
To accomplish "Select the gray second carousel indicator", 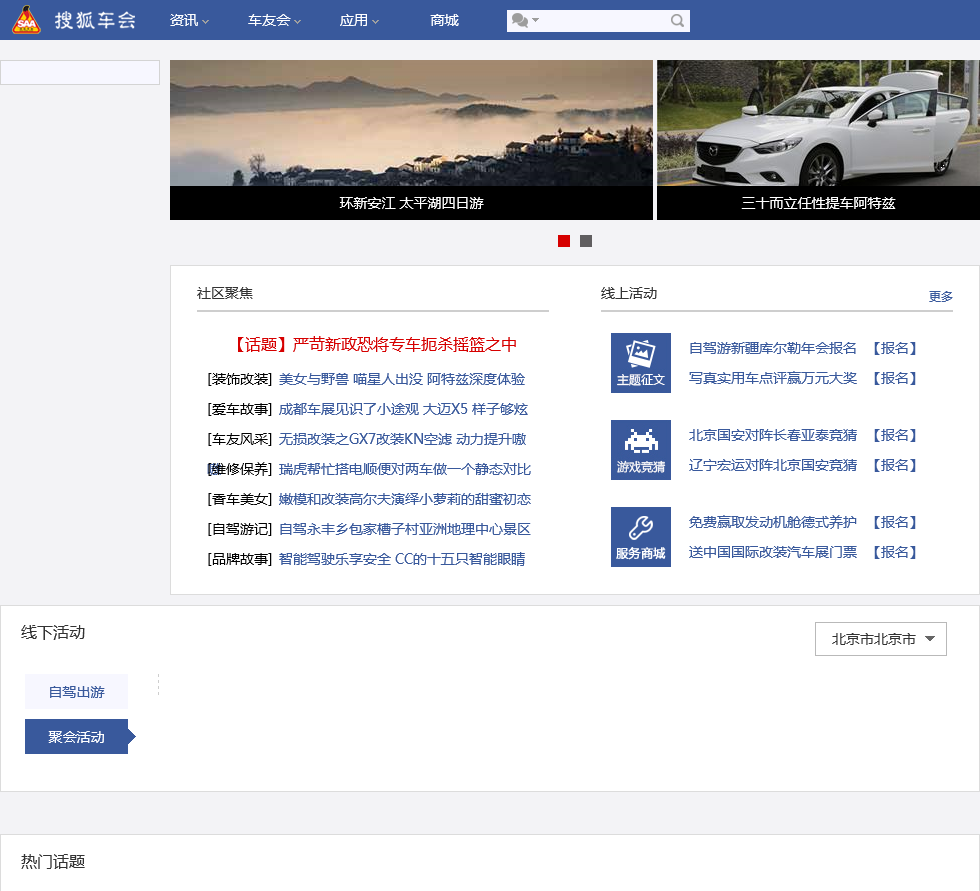I will (x=586, y=241).
